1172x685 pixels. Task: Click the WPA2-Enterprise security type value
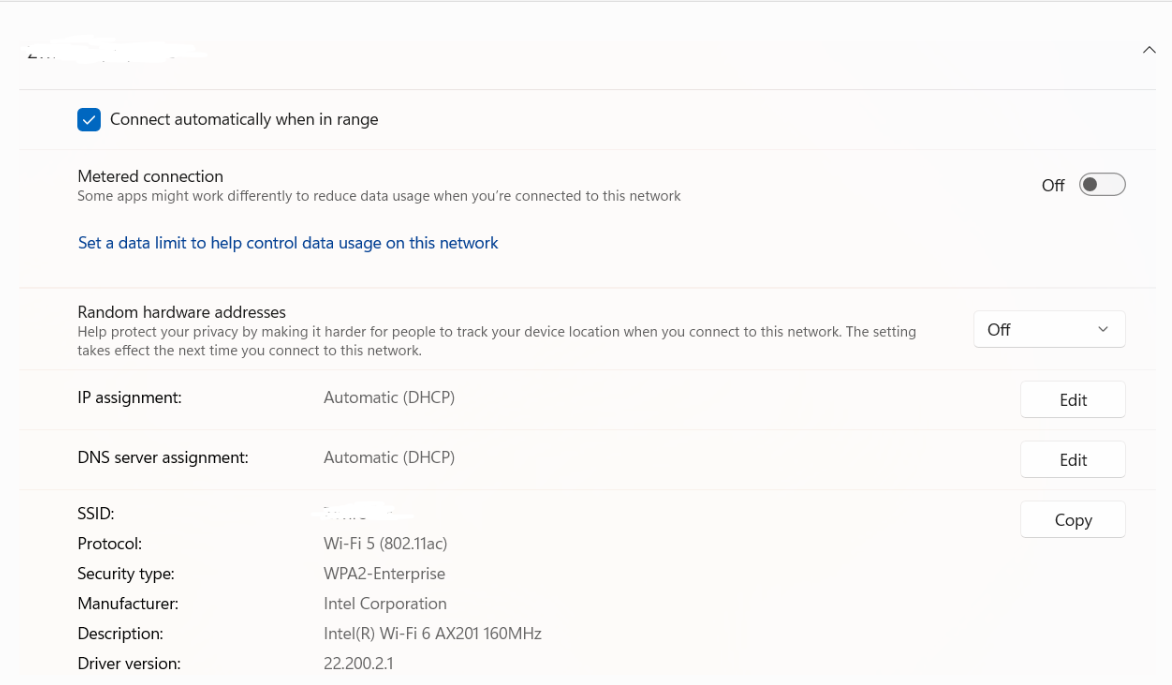click(384, 573)
